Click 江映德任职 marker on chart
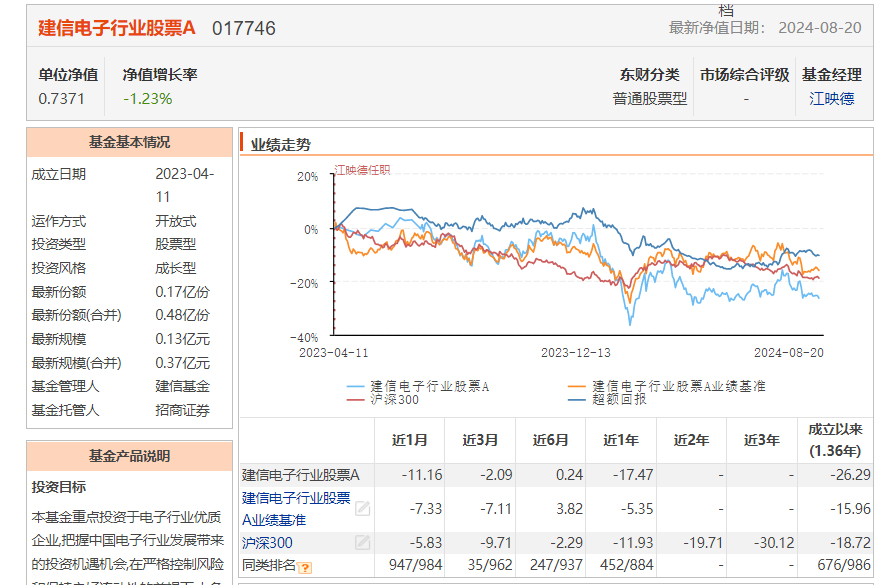 click(x=362, y=170)
